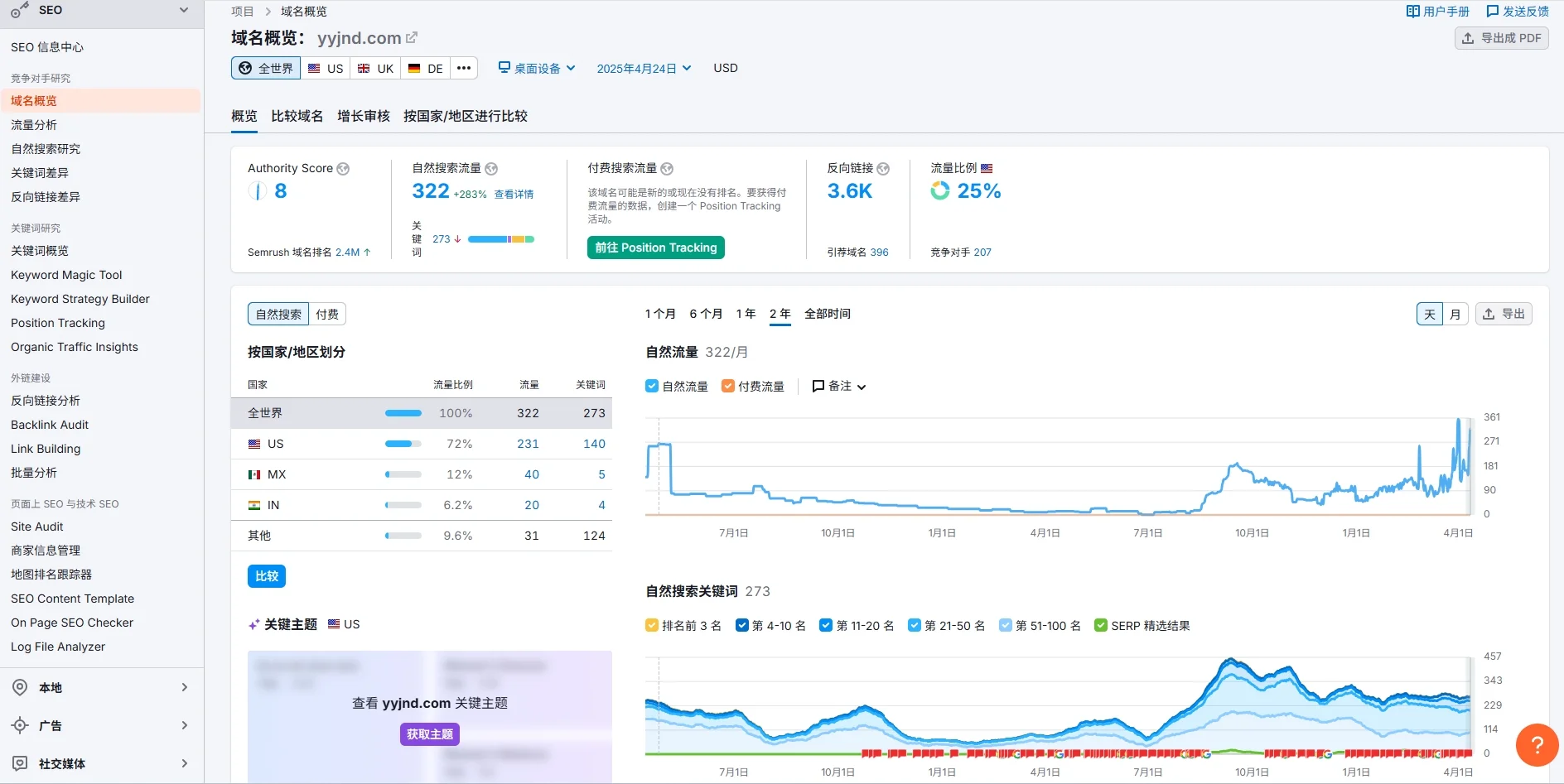
Task: Click the keyword distribution color bar
Action: tap(501, 239)
